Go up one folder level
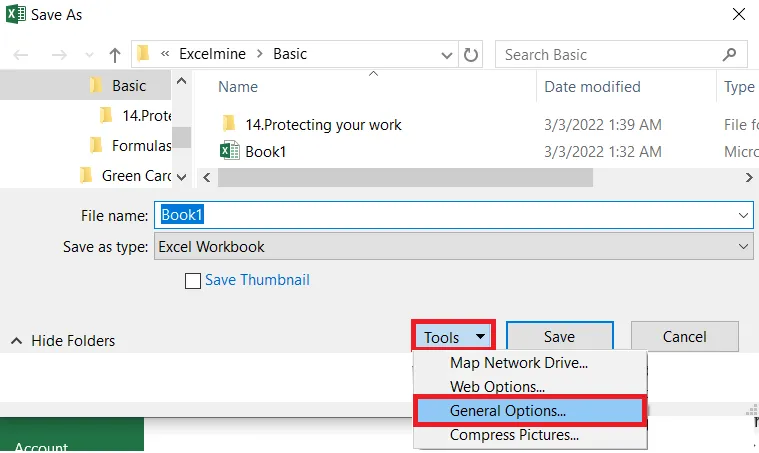Screen dimensions: 759x453 tap(115, 55)
